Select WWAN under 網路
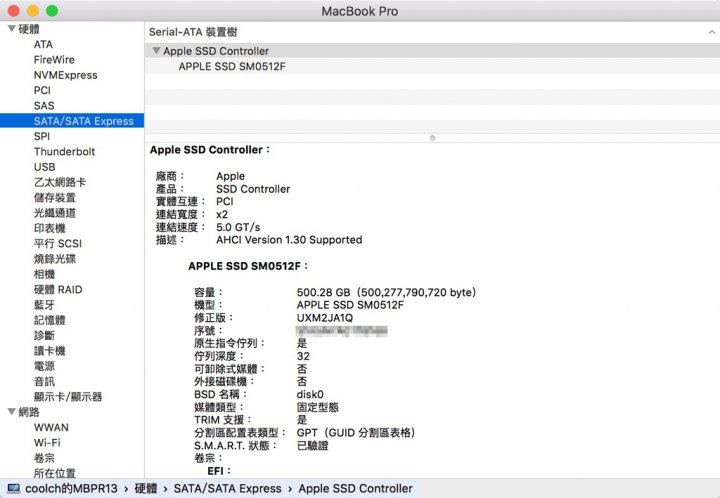This screenshot has height=498, width=720. tap(51, 427)
